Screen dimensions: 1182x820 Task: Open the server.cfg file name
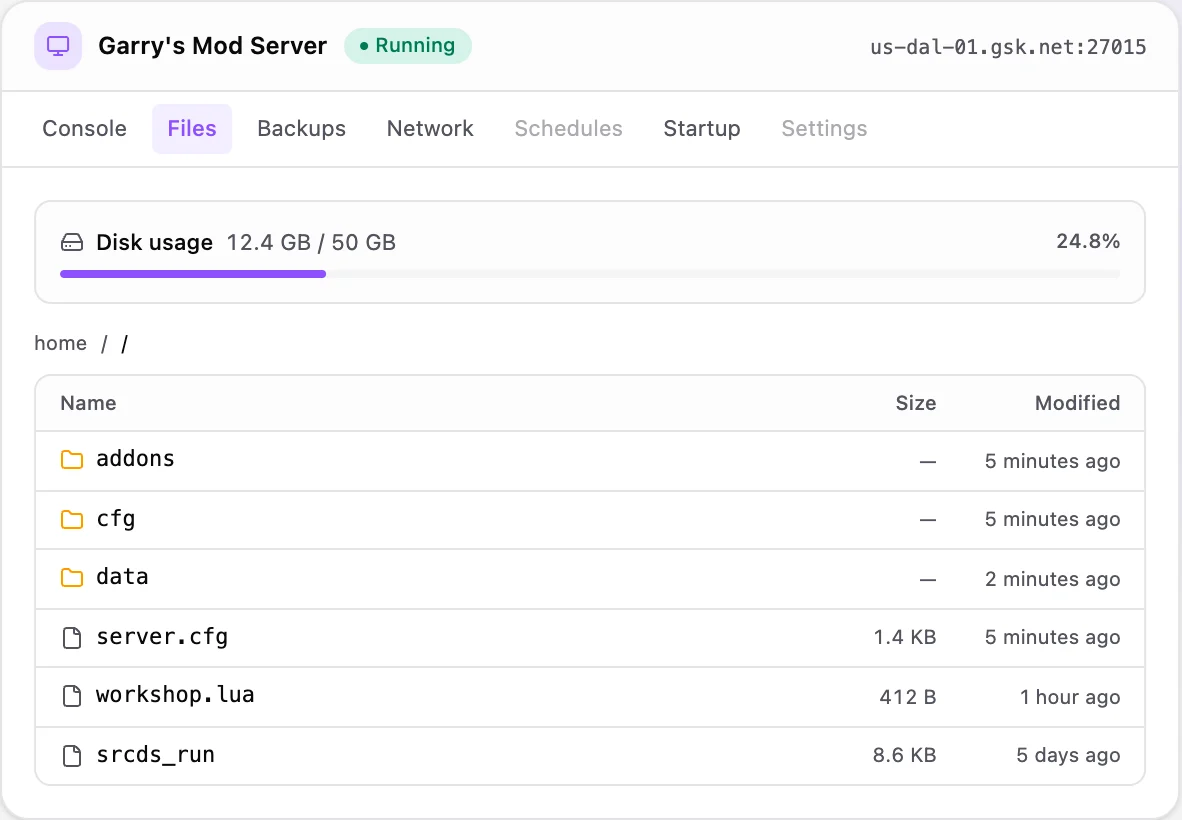click(x=162, y=638)
